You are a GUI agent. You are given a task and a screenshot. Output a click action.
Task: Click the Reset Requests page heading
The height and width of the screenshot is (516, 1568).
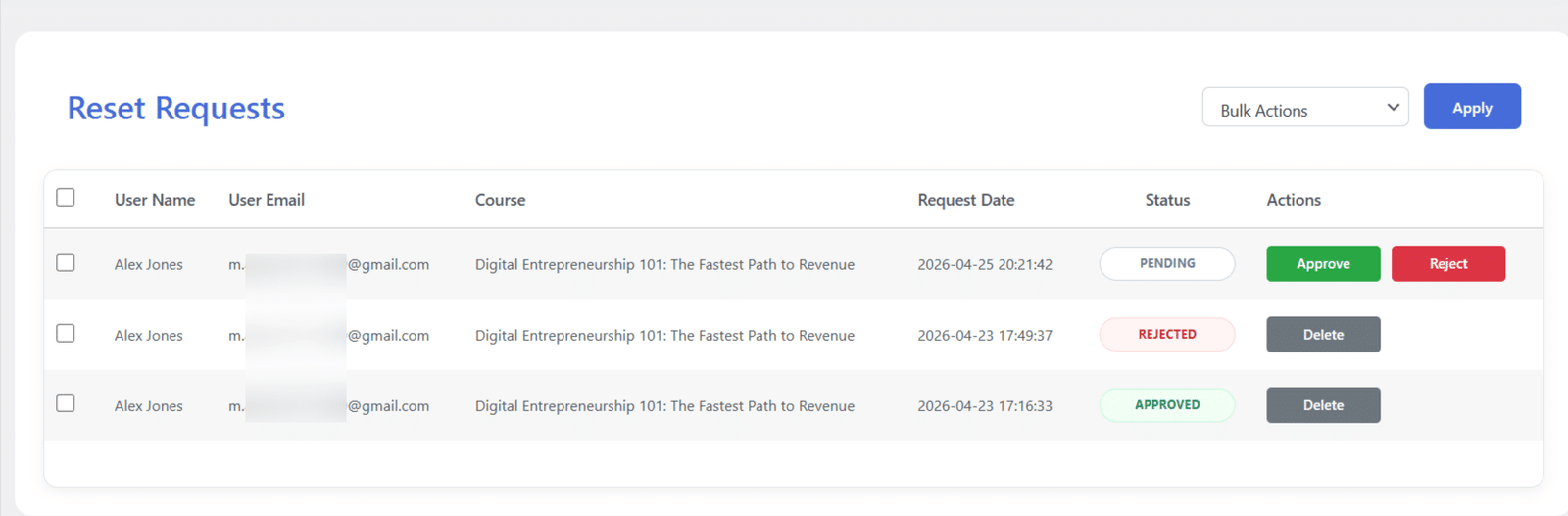tap(176, 108)
